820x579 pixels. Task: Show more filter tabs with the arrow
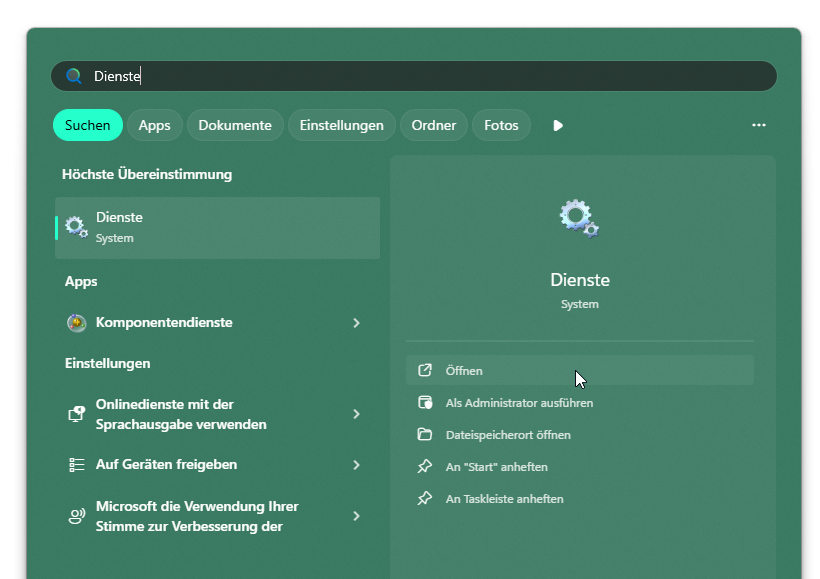[x=557, y=126]
